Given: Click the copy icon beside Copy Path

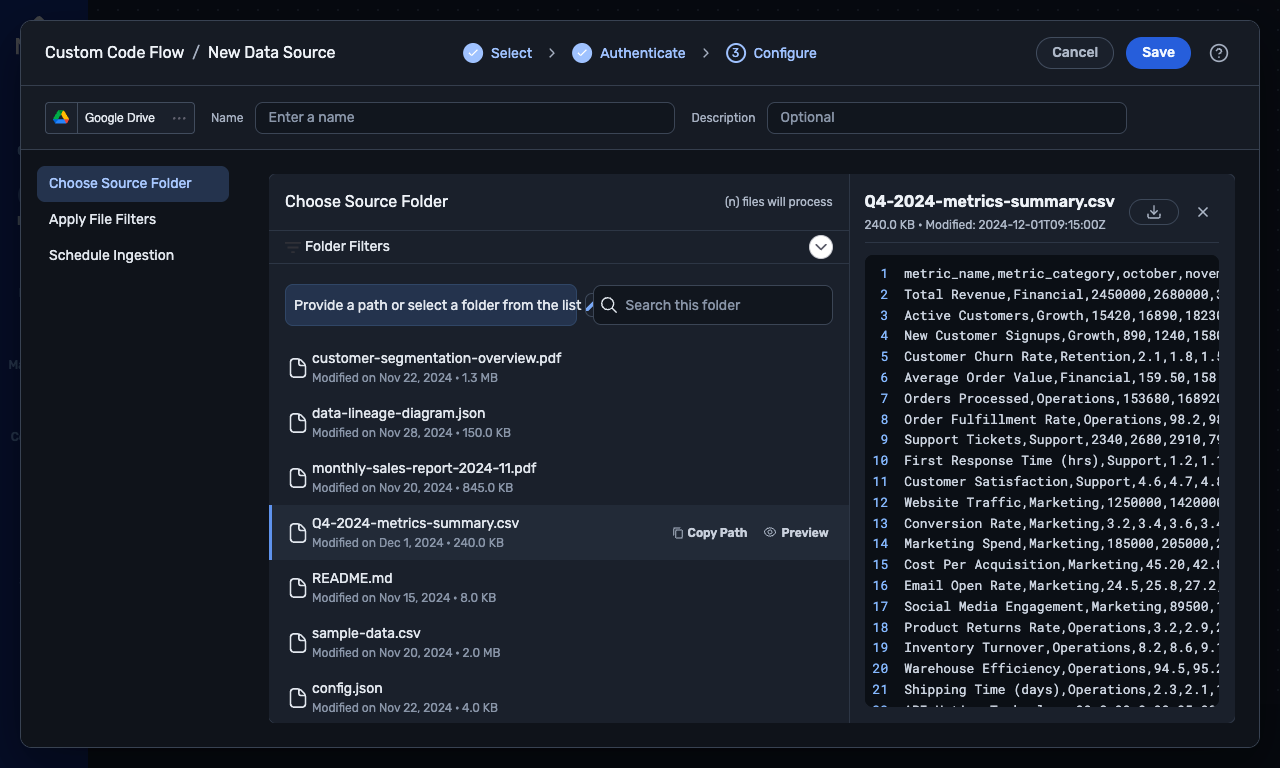Looking at the screenshot, I should [x=678, y=533].
